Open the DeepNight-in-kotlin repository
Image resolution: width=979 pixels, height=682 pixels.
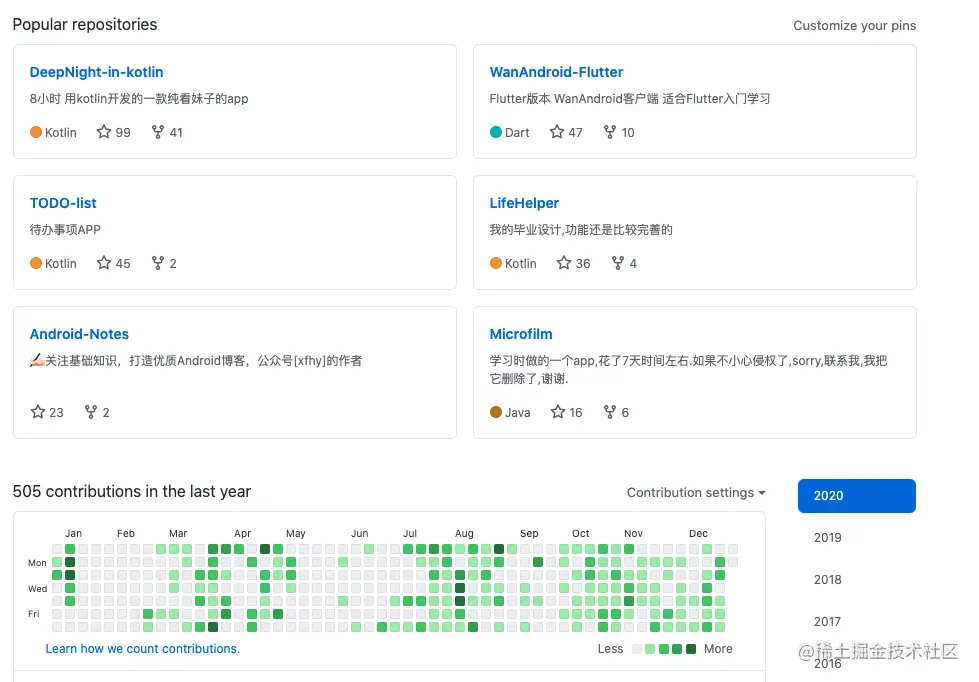point(96,72)
